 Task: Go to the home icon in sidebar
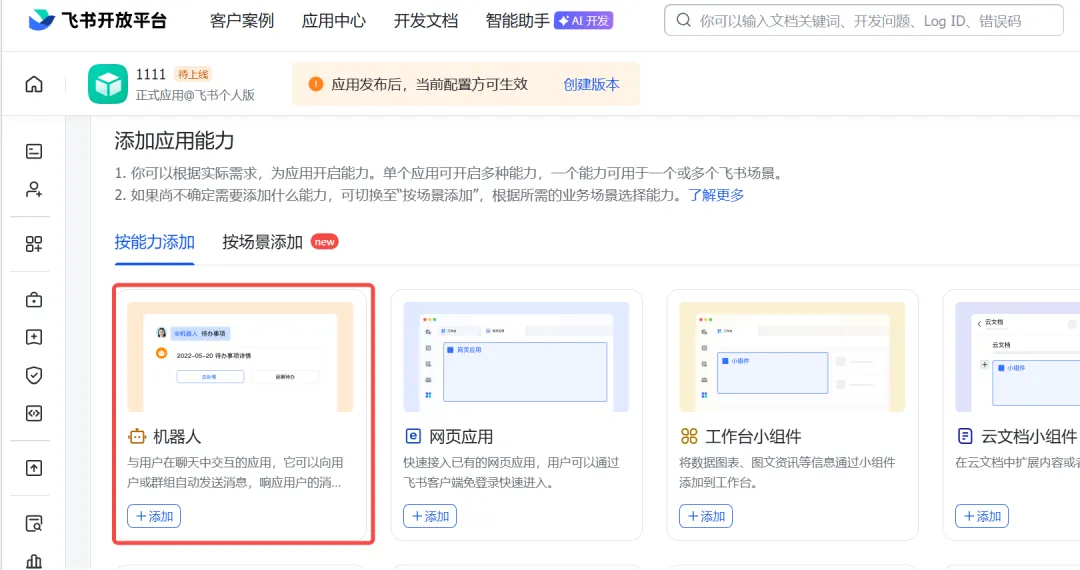click(34, 84)
